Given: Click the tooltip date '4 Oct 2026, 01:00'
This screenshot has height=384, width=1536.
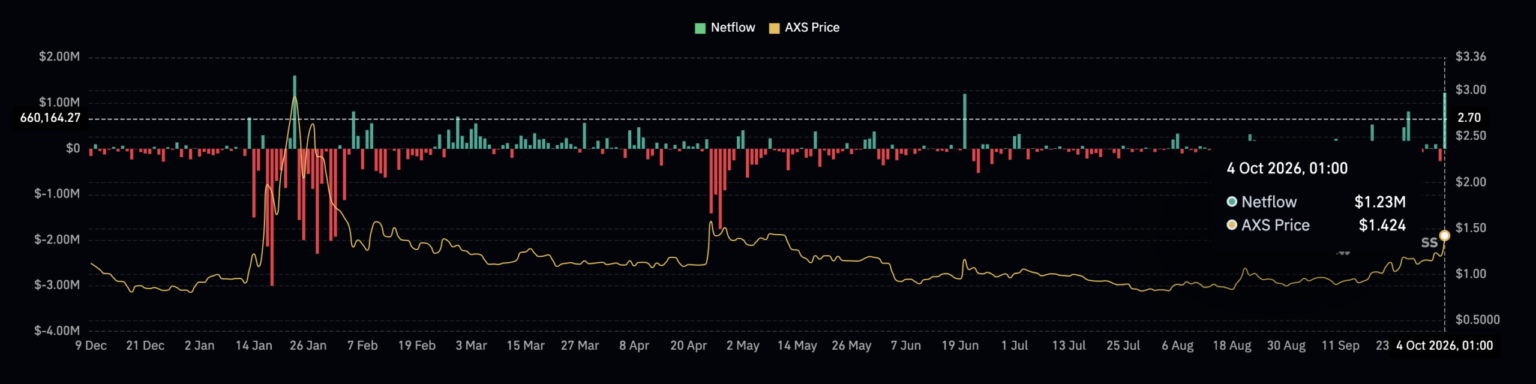Looking at the screenshot, I should click(x=1287, y=168).
